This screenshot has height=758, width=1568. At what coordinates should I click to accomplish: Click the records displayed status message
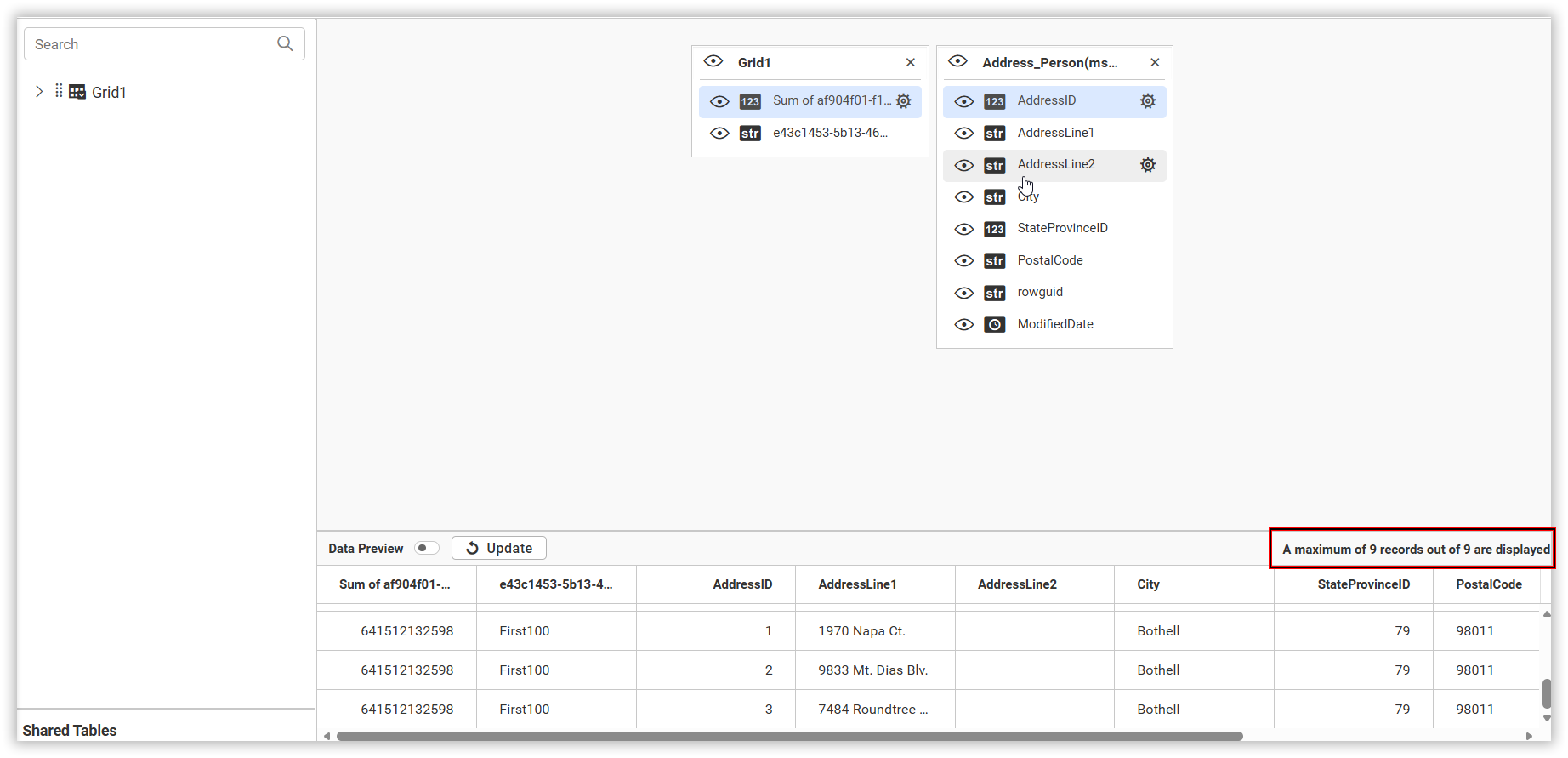(x=1416, y=550)
